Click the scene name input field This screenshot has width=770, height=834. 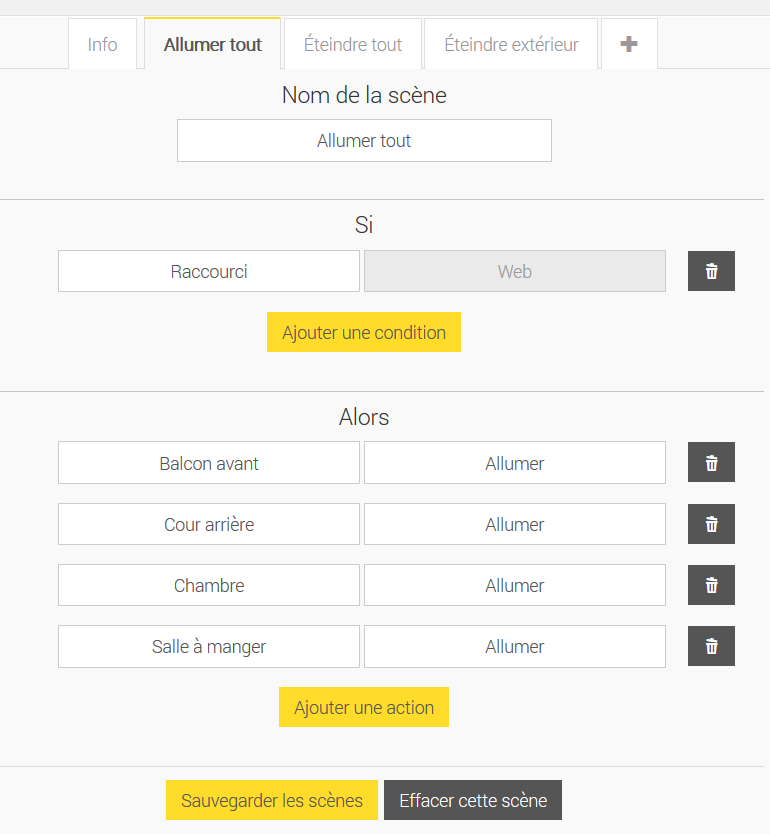tap(364, 141)
